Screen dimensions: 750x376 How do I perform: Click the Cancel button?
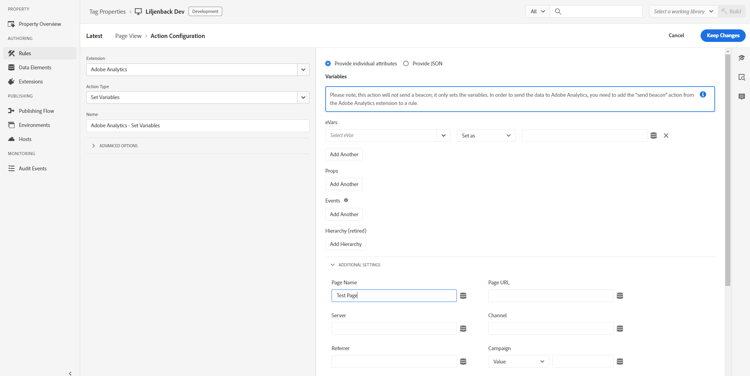click(x=676, y=35)
